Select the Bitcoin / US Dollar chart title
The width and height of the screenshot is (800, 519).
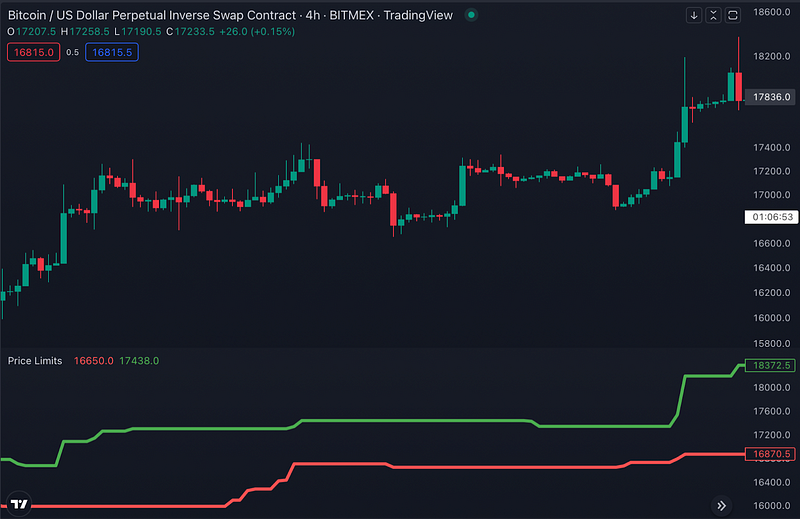click(x=230, y=15)
